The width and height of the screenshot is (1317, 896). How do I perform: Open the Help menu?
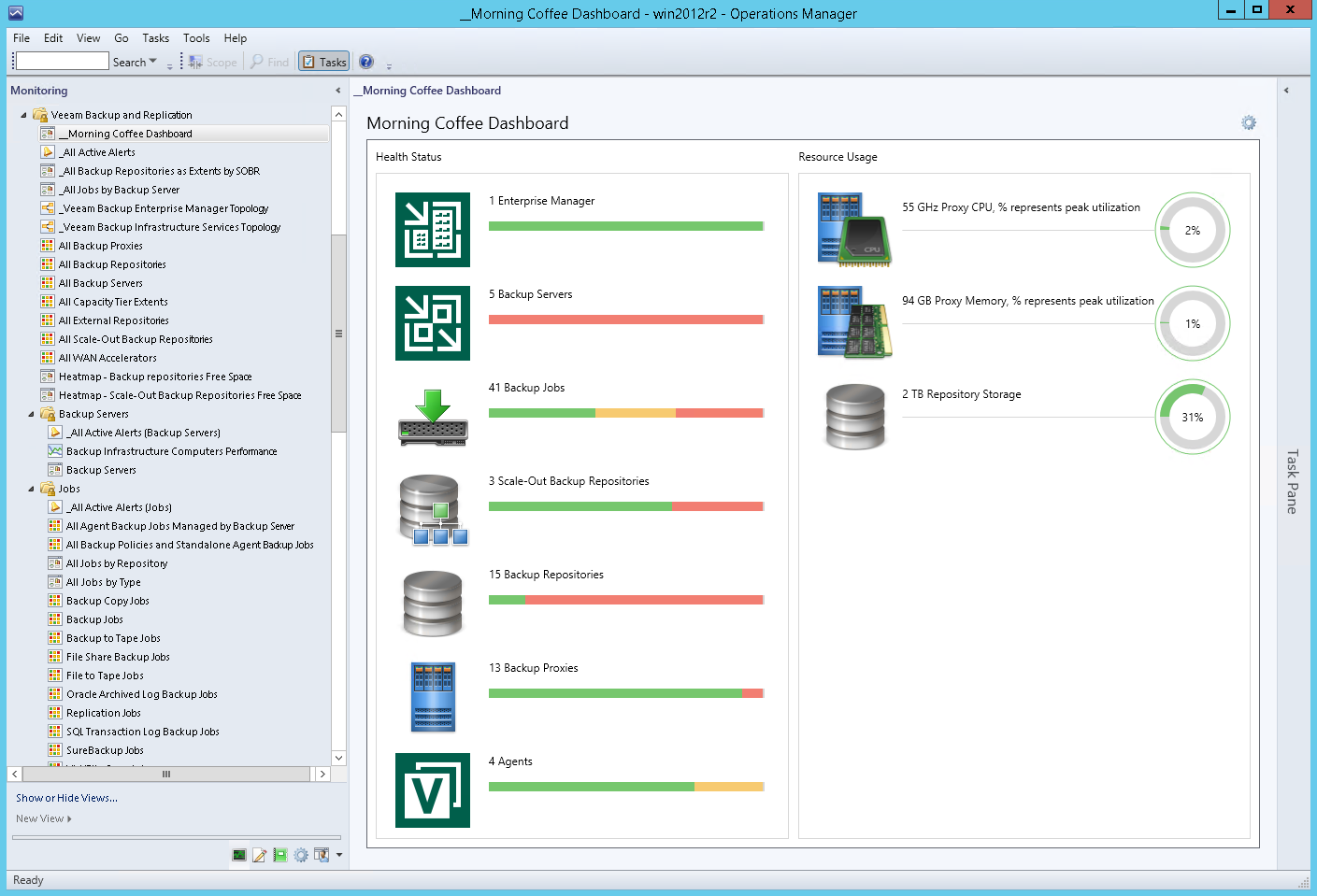tap(236, 38)
